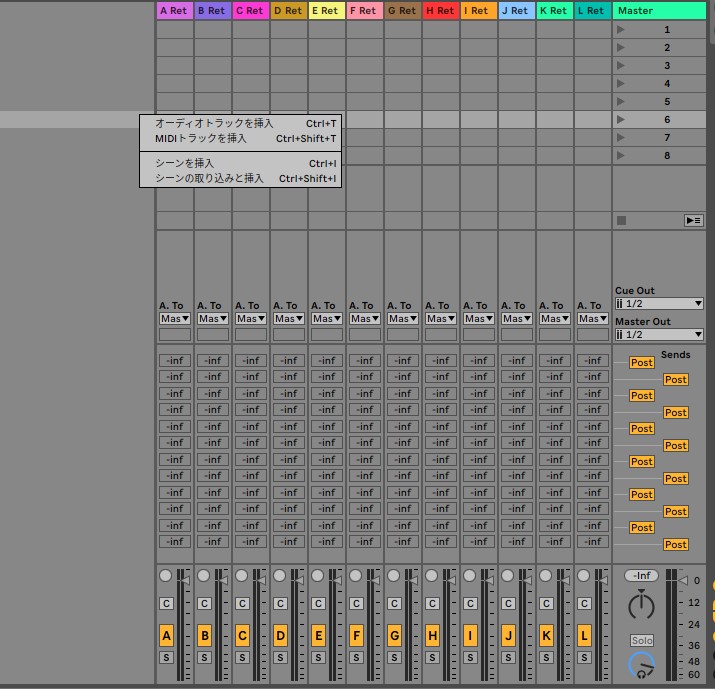Toggle L return track activator

(x=584, y=636)
